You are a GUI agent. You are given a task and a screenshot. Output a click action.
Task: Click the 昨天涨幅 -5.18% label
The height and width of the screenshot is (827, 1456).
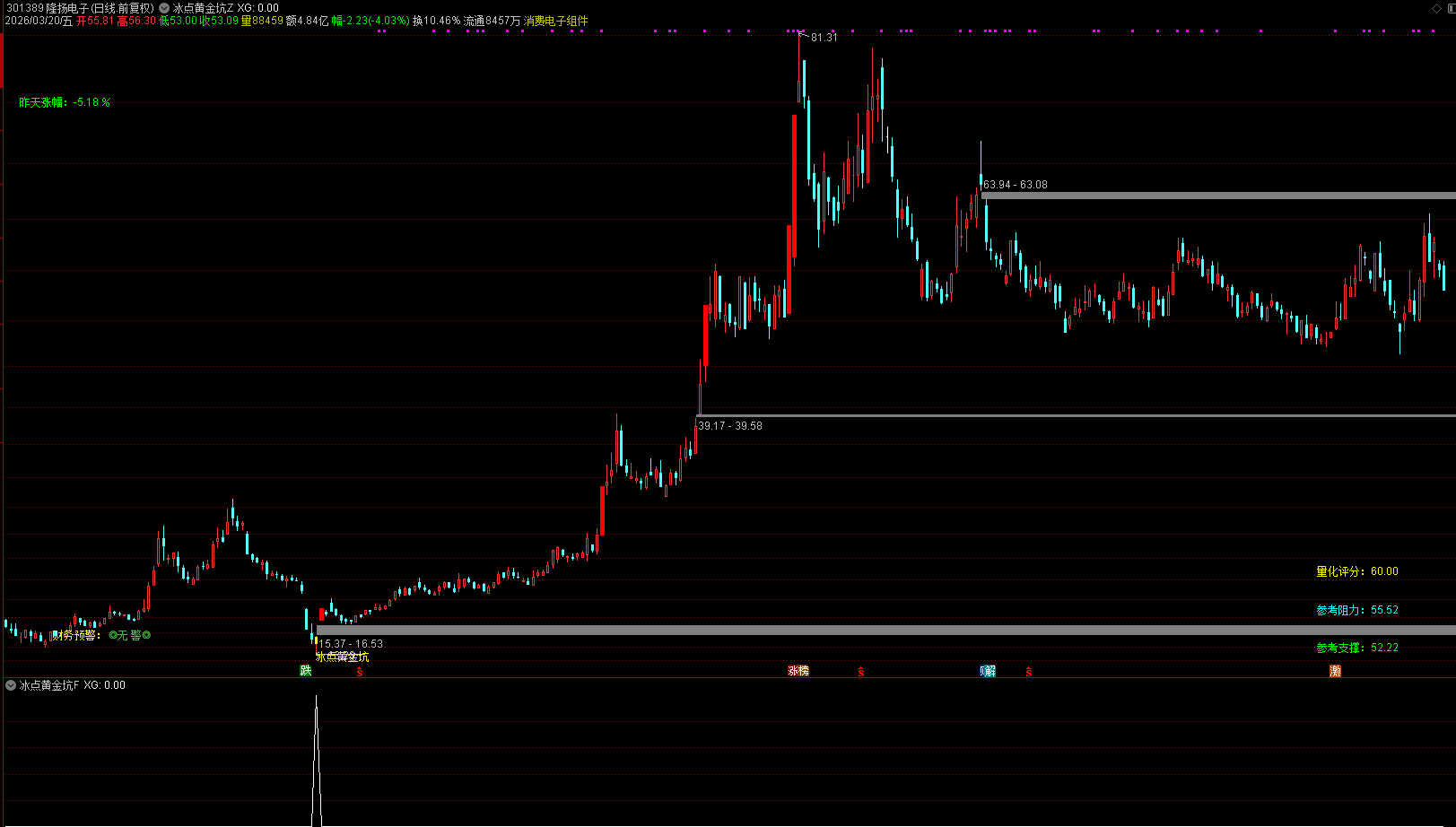coord(65,102)
